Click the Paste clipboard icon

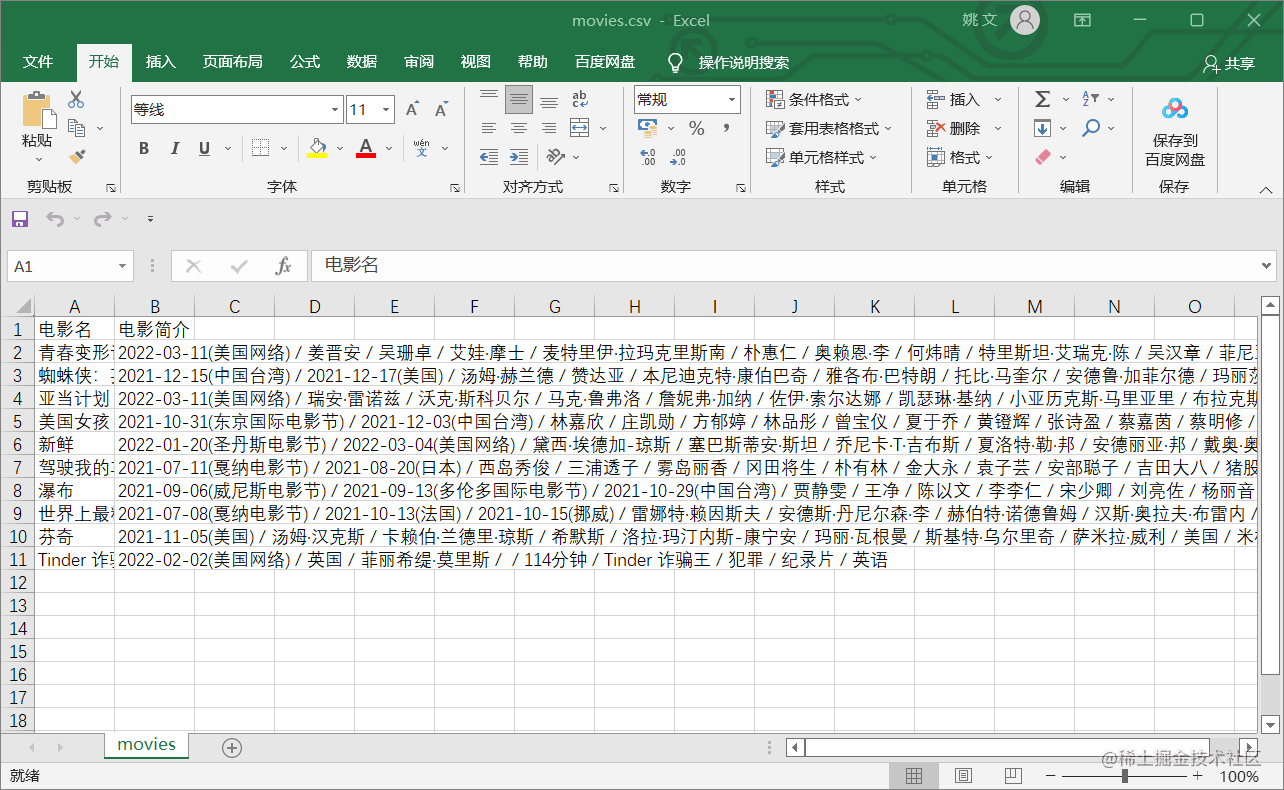coord(37,110)
